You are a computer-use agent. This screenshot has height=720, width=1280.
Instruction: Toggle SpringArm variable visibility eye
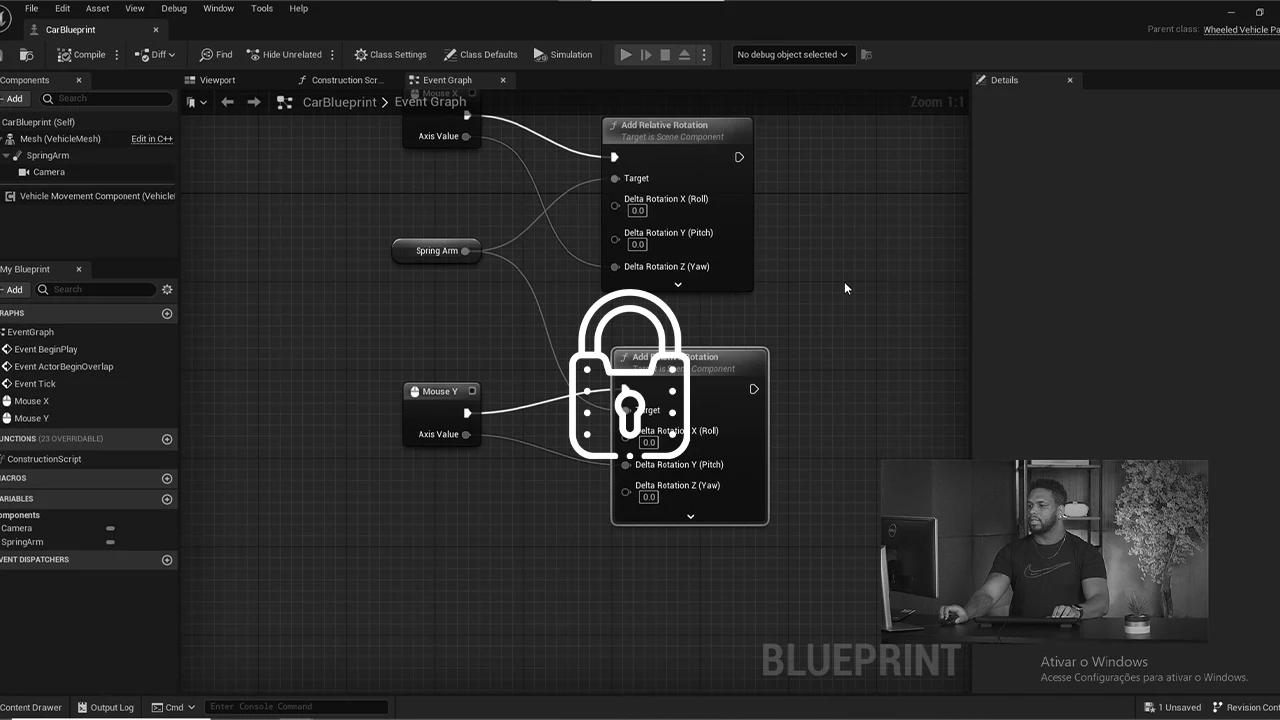pyautogui.click(x=110, y=542)
